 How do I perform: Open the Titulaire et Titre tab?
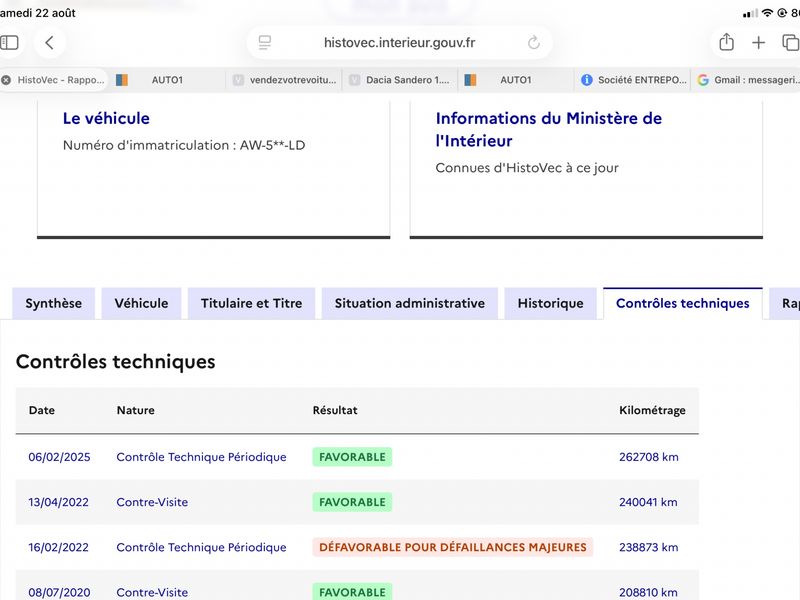pos(252,304)
